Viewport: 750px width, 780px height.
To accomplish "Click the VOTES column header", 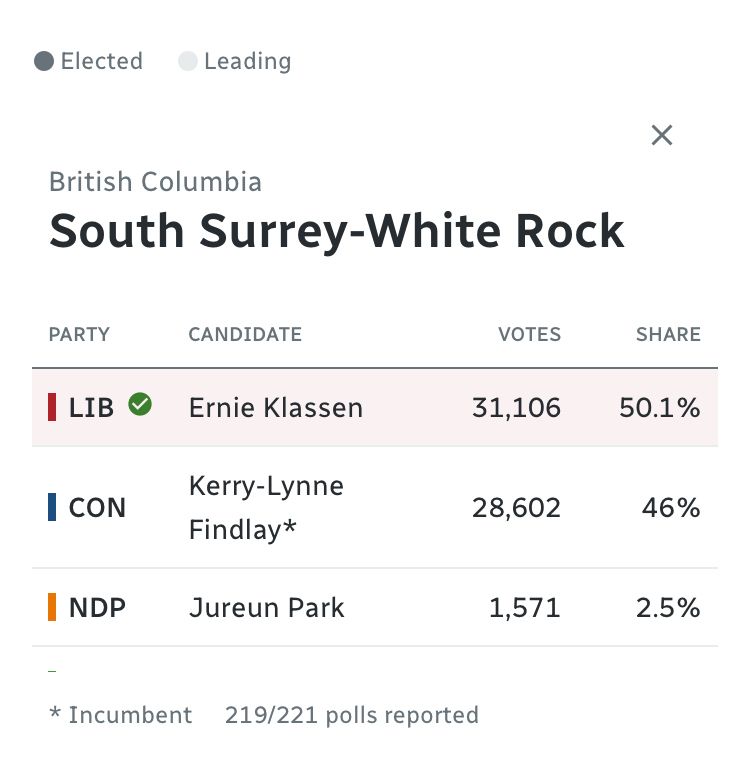I will [x=529, y=335].
